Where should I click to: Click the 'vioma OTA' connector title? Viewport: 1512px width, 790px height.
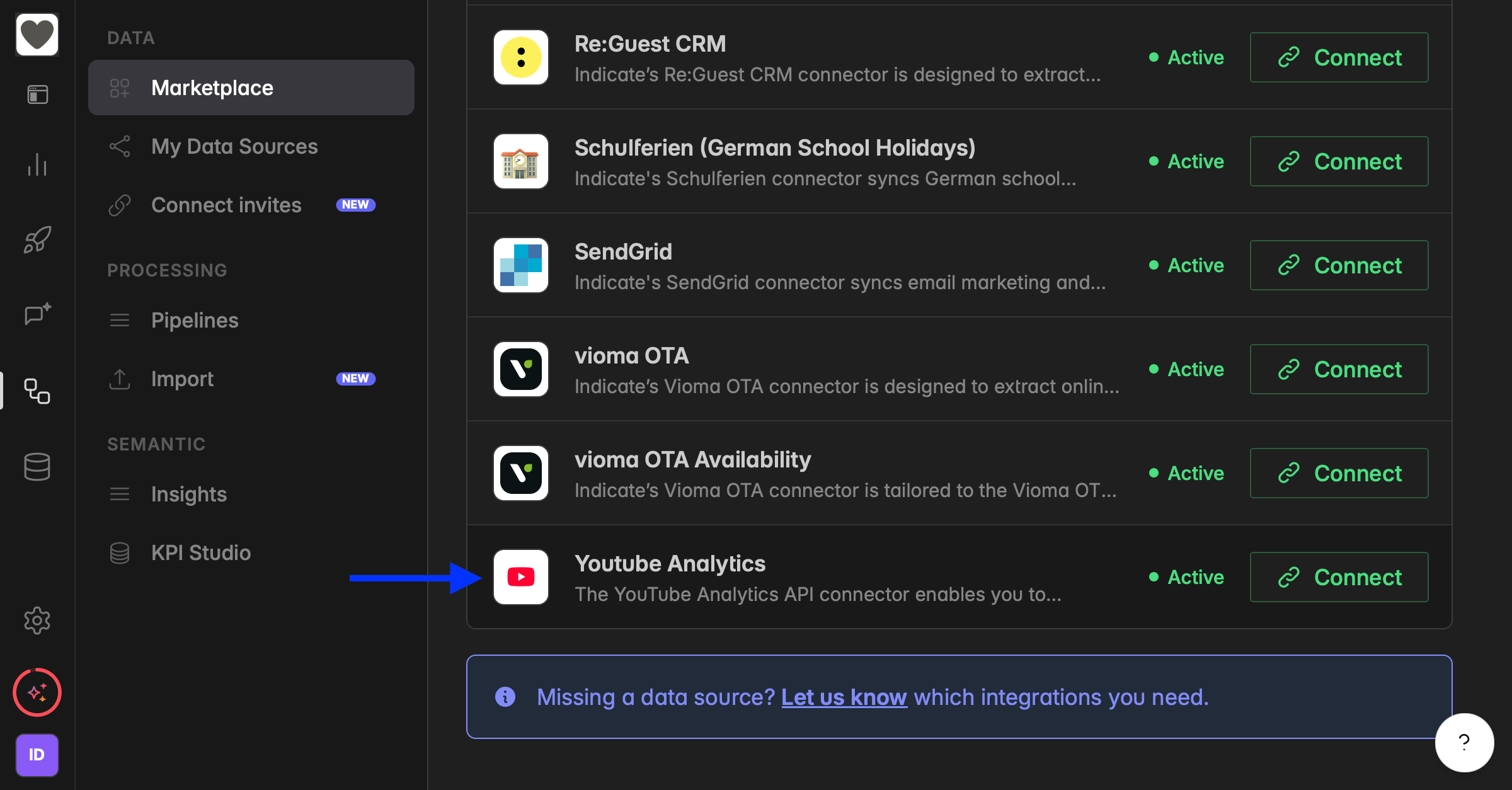(632, 356)
